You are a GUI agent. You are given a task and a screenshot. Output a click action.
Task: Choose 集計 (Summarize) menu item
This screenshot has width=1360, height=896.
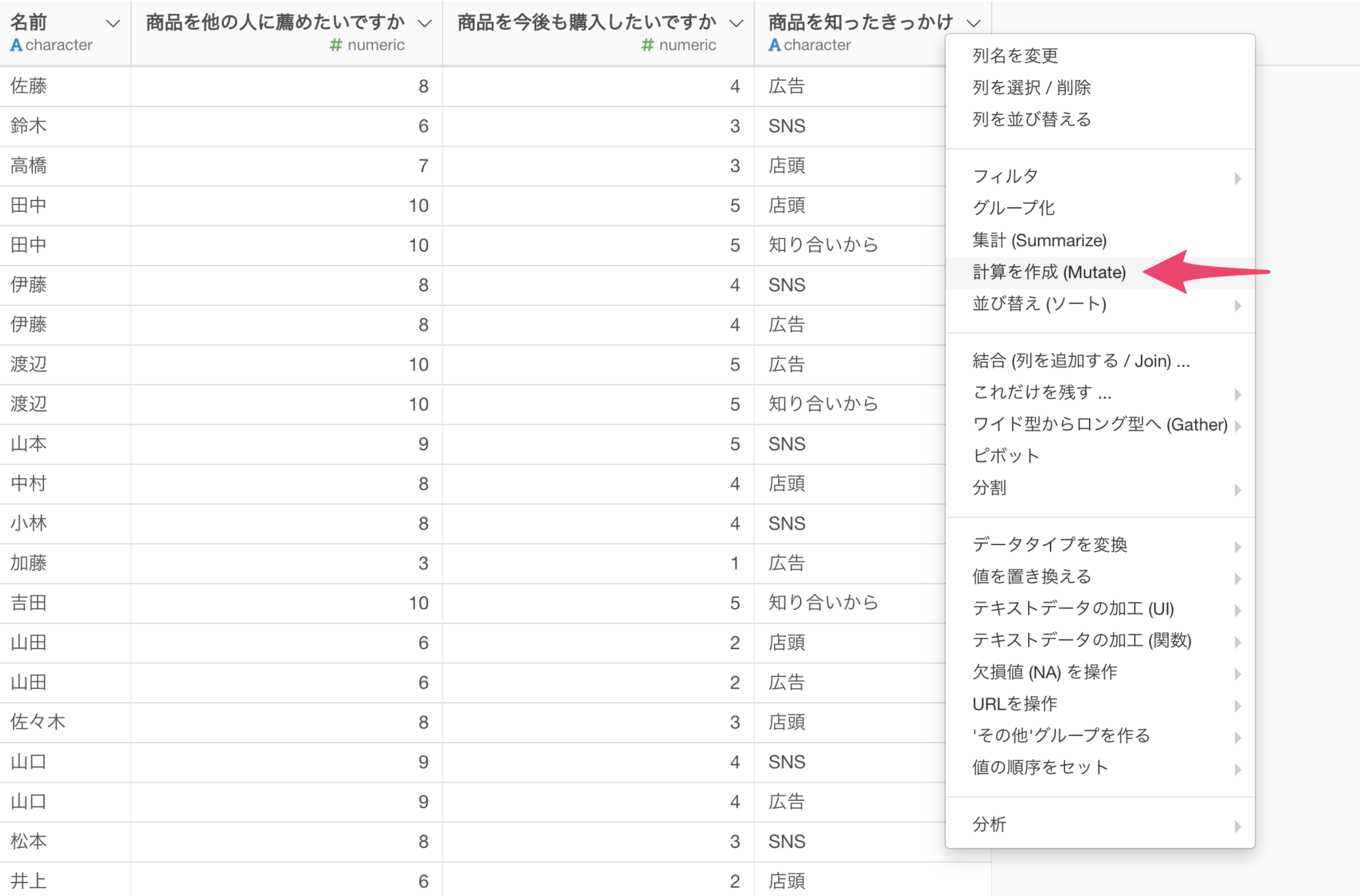1100,241
